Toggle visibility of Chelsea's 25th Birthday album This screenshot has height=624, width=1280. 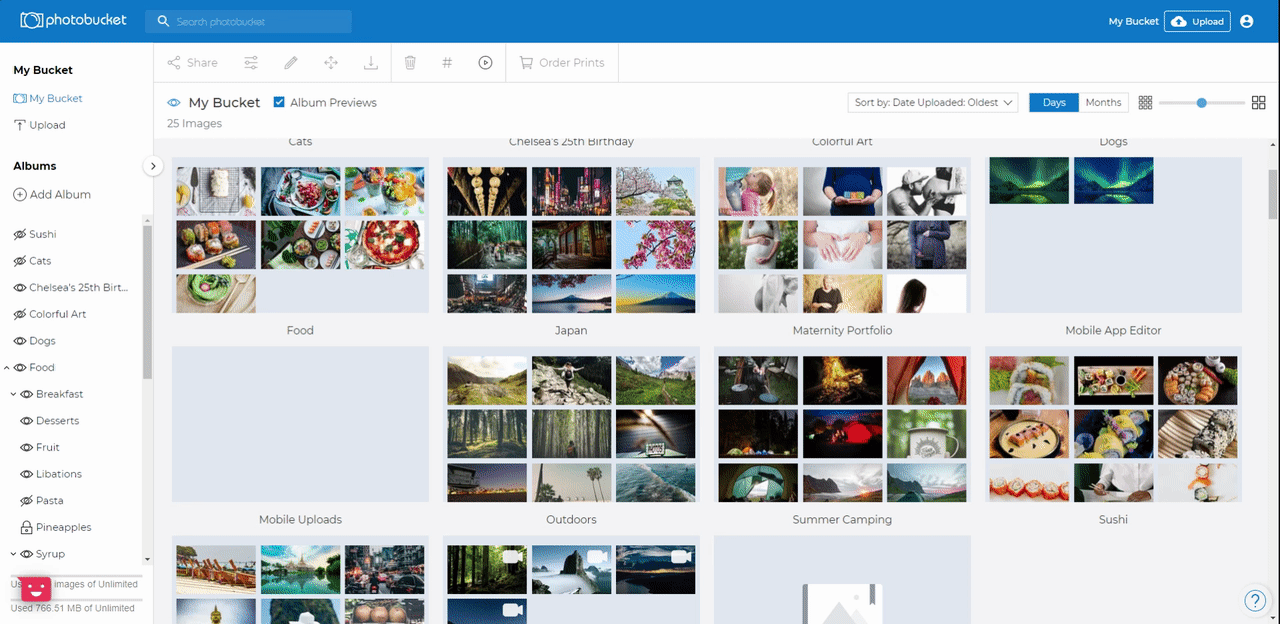[19, 287]
